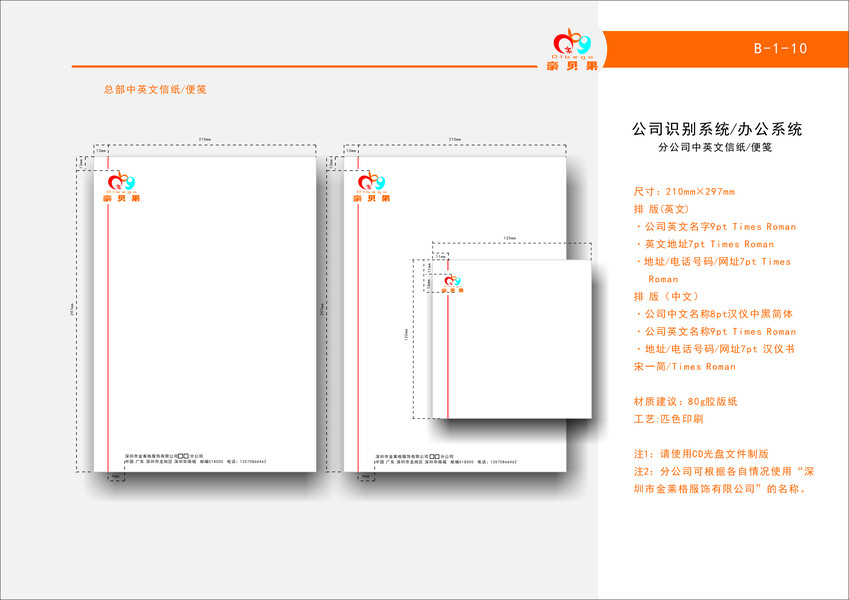Click the small logo on the square notepad
849x600 pixels.
453,284
